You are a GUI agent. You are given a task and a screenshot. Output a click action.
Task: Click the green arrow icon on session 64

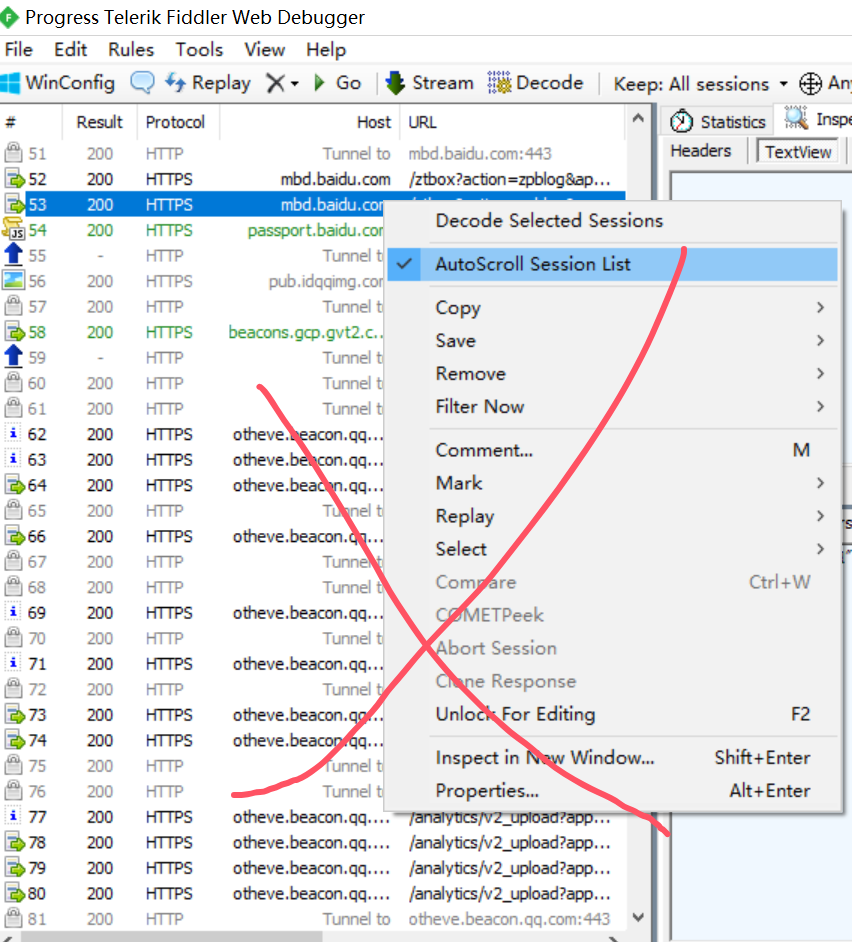pyautogui.click(x=14, y=485)
